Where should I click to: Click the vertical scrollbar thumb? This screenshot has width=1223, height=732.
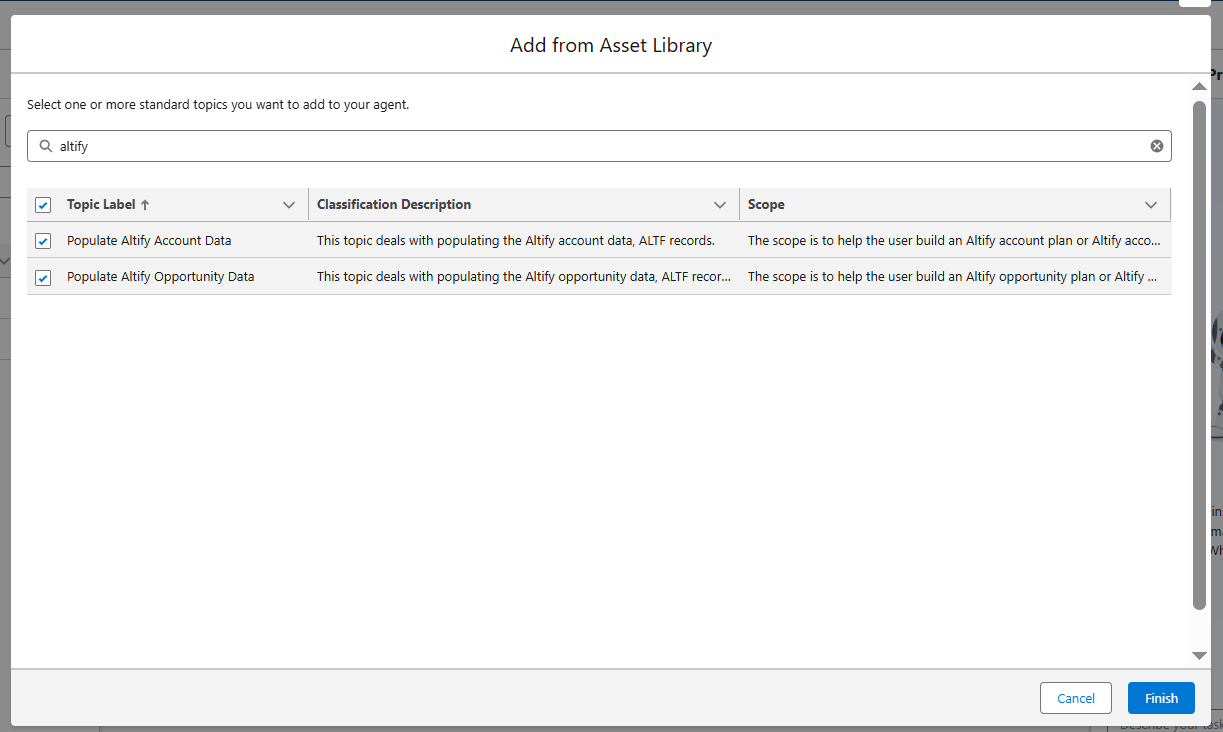1199,353
